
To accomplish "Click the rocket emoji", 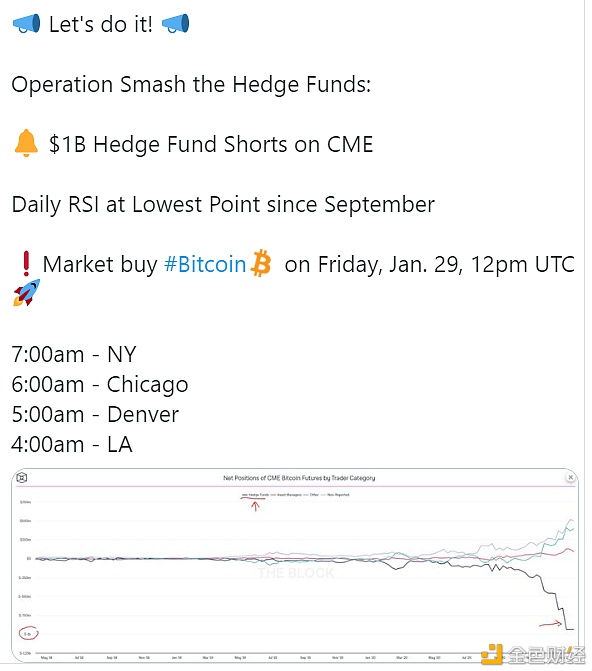I will pyautogui.click(x=27, y=293).
